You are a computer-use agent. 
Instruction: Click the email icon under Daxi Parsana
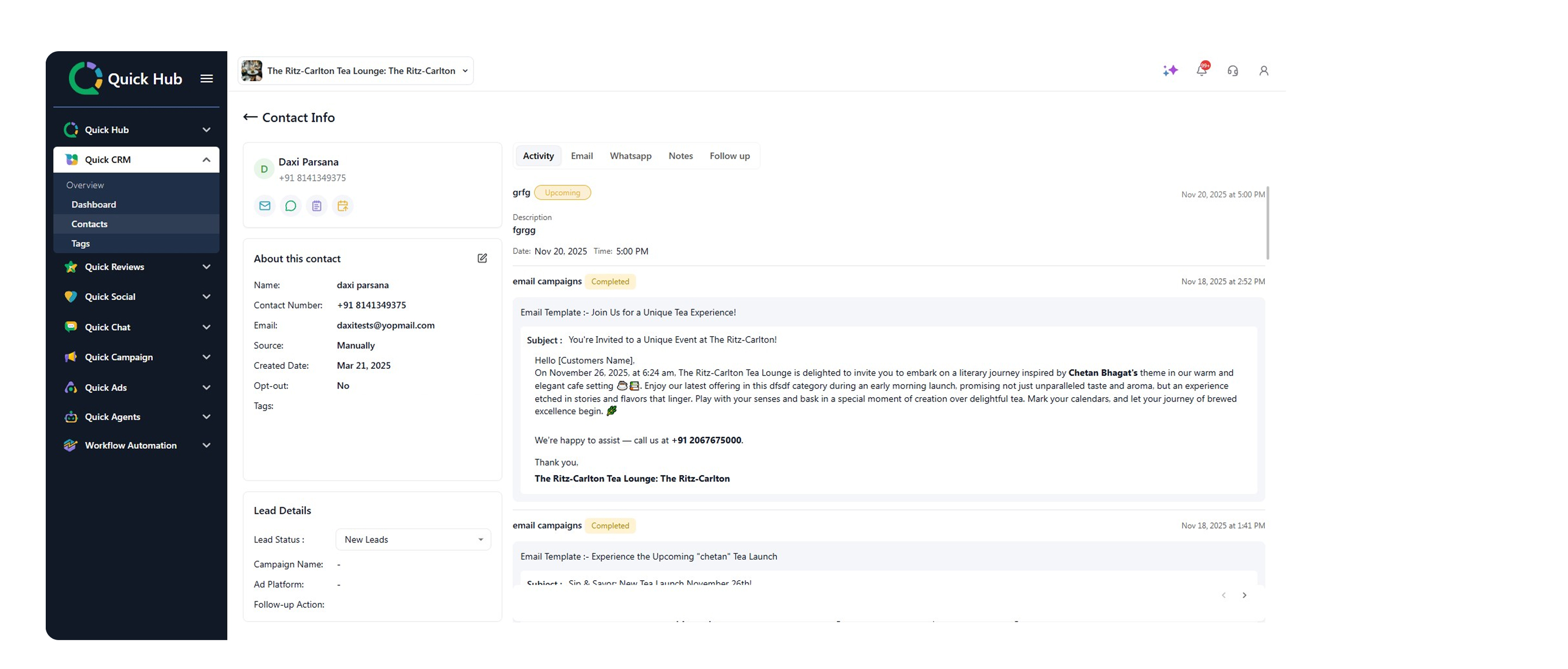[265, 206]
